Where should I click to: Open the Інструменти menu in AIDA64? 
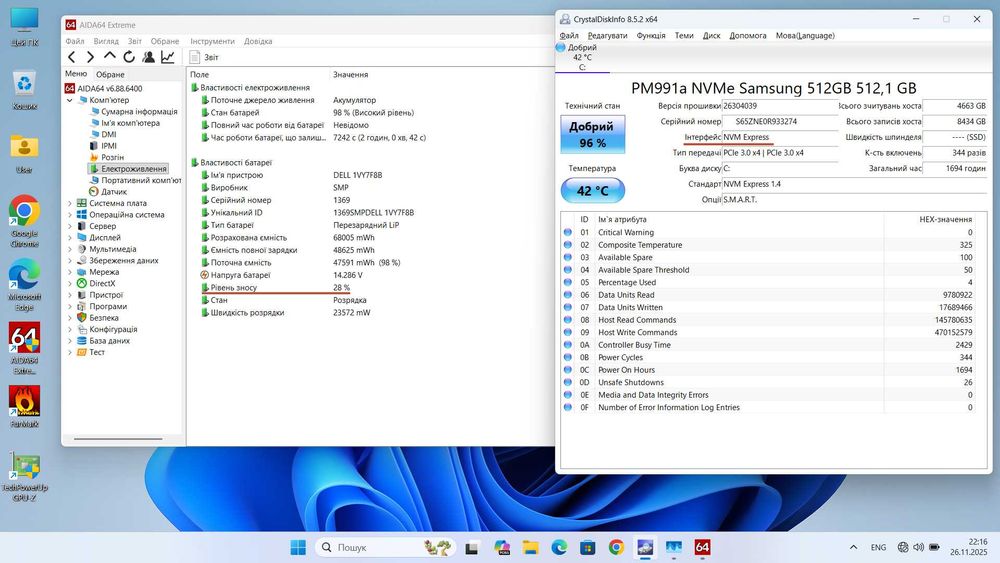[x=212, y=41]
